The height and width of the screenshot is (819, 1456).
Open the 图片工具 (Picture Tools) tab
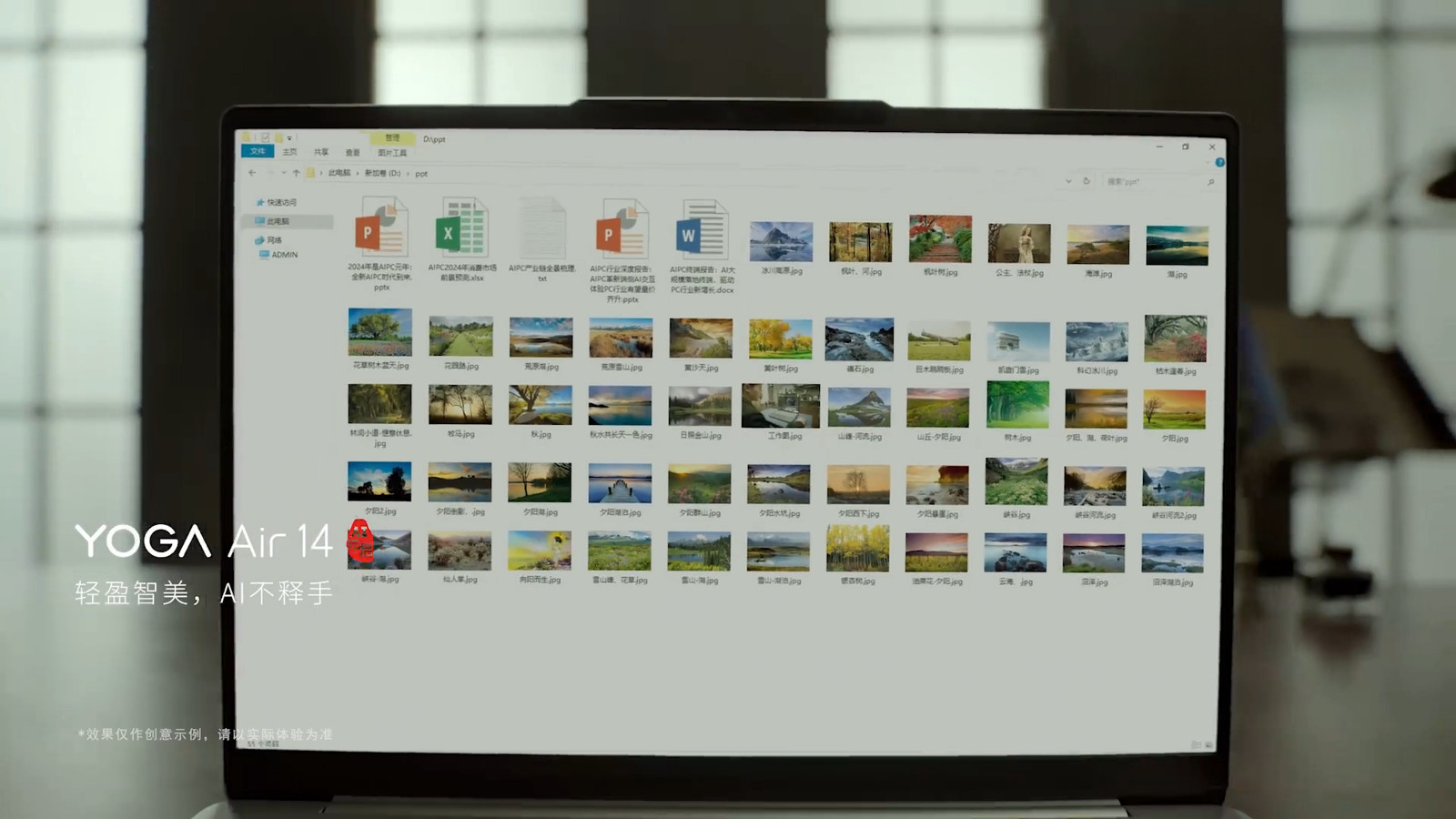click(393, 153)
